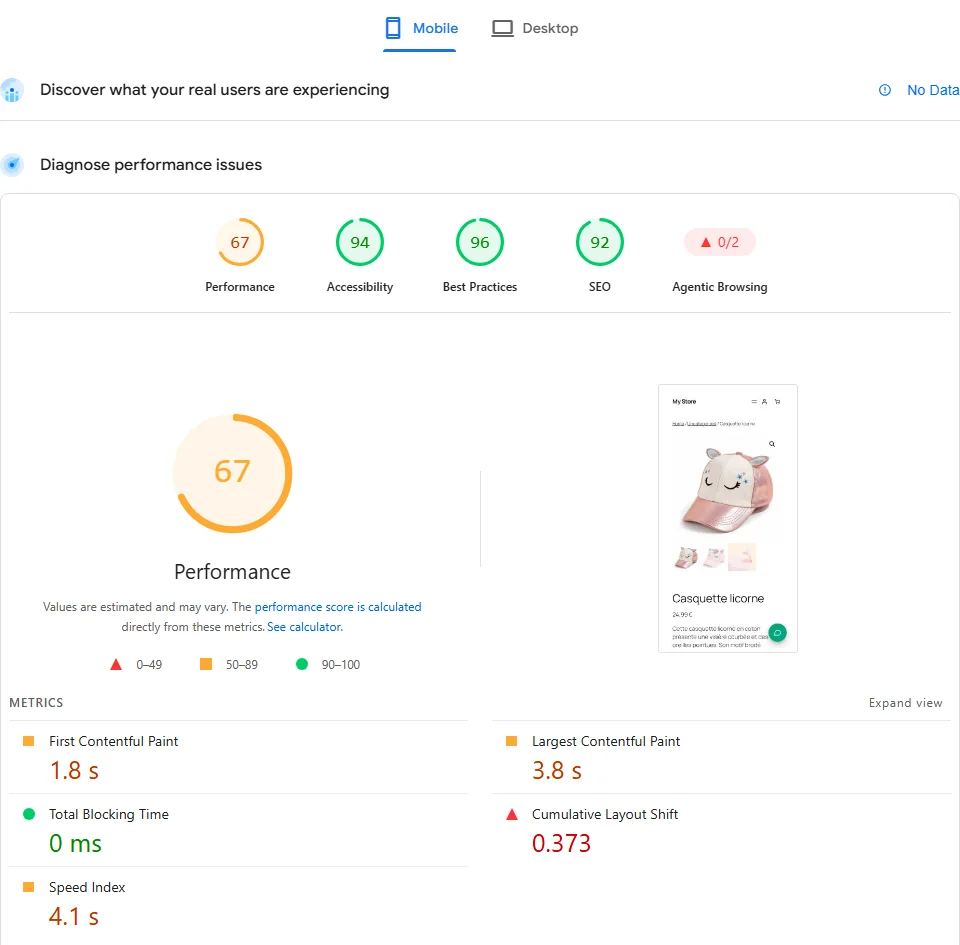
Task: Jump to Best Practices score gauge 96
Action: [x=480, y=242]
